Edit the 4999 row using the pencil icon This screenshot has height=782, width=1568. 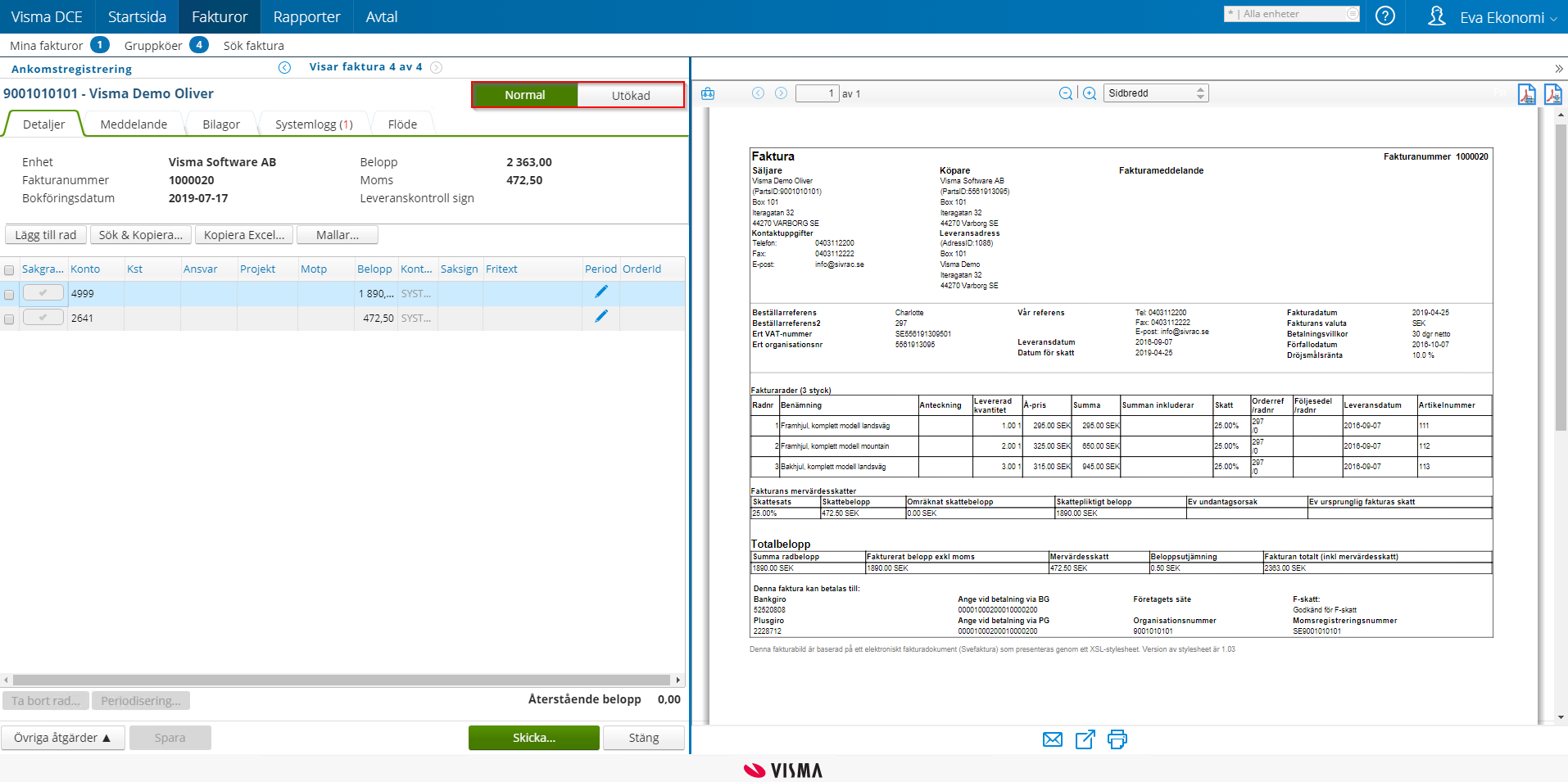(x=601, y=291)
